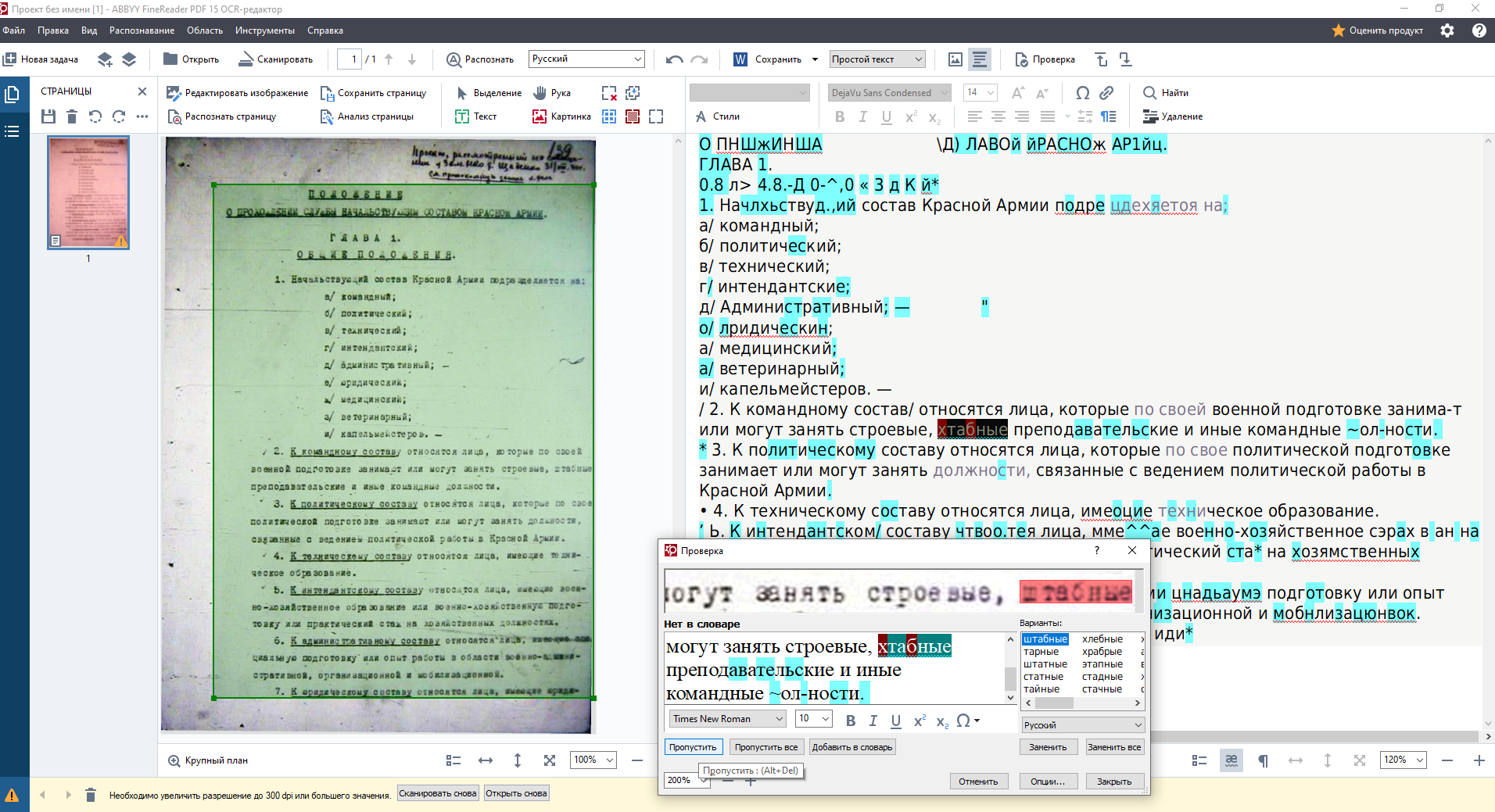Click the Find (Найти) magnifier icon
The height and width of the screenshot is (812, 1495).
point(1149,93)
